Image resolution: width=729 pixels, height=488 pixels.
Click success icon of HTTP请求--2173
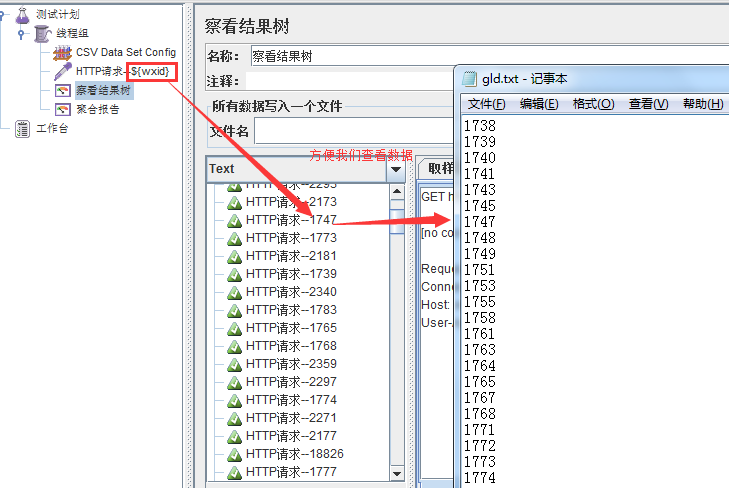click(234, 203)
